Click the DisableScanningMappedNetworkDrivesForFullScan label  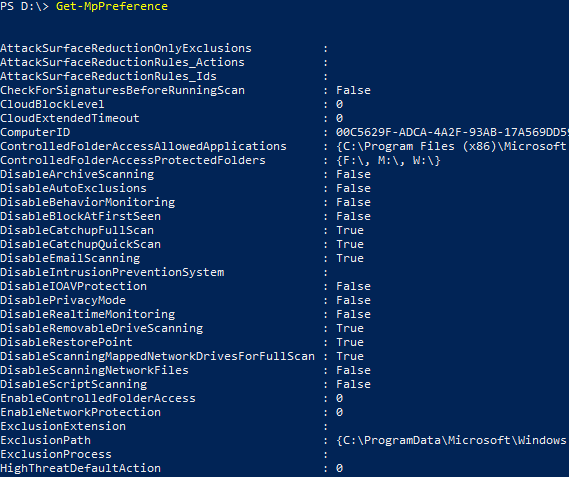157,356
